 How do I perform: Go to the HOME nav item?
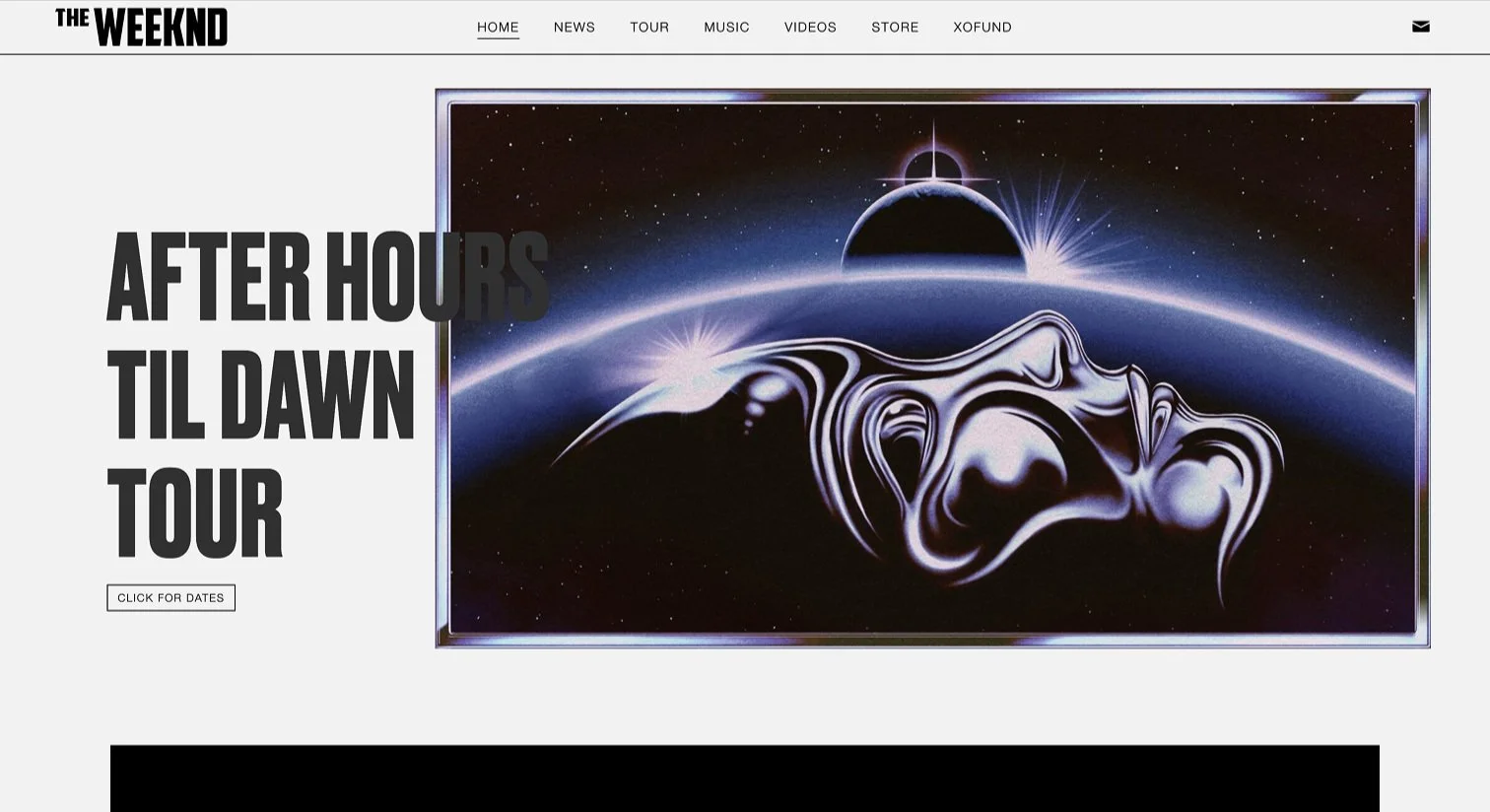coord(498,27)
